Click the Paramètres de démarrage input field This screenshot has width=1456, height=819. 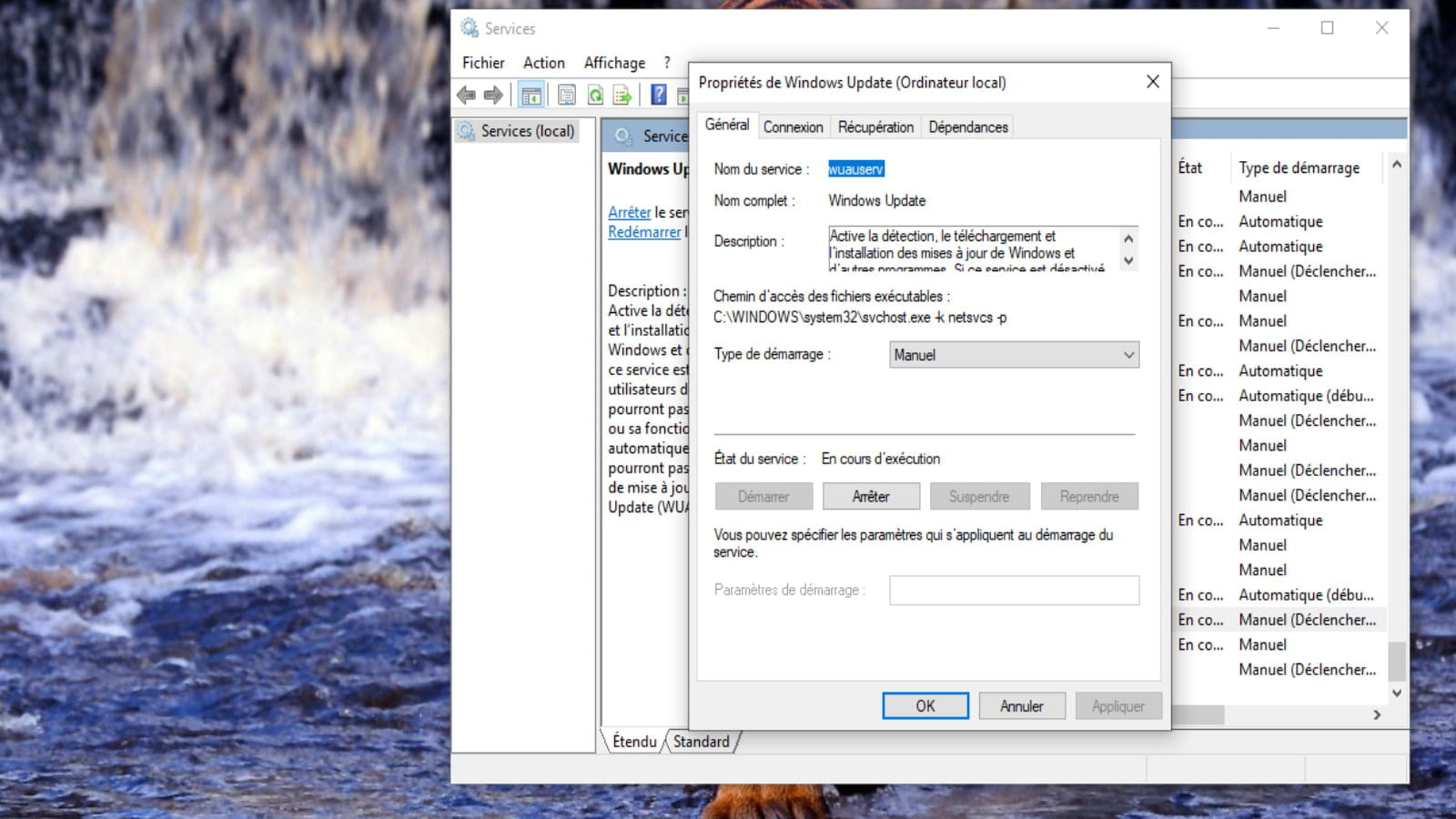coord(1014,590)
